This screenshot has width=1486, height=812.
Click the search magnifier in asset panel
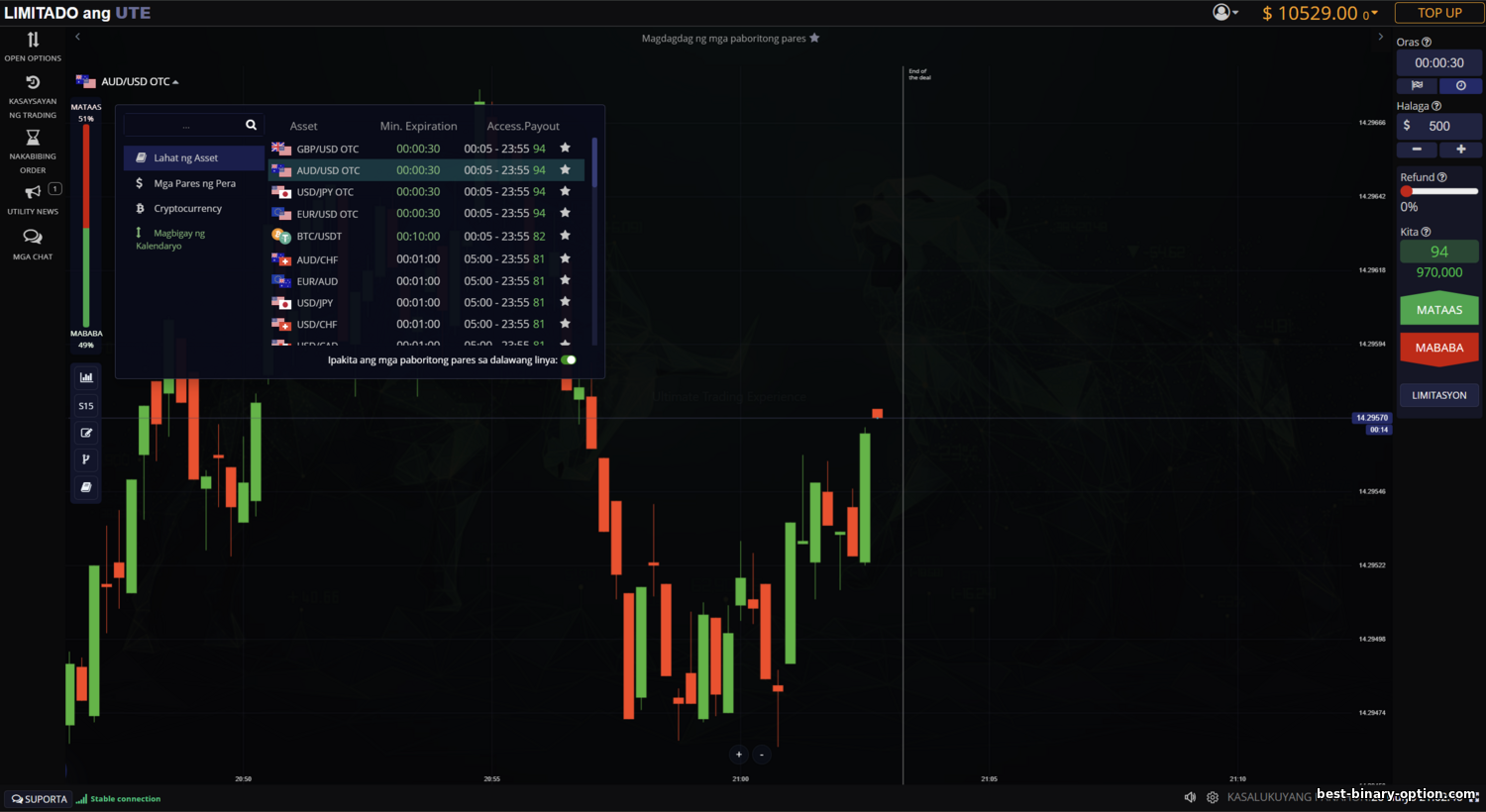[x=251, y=125]
